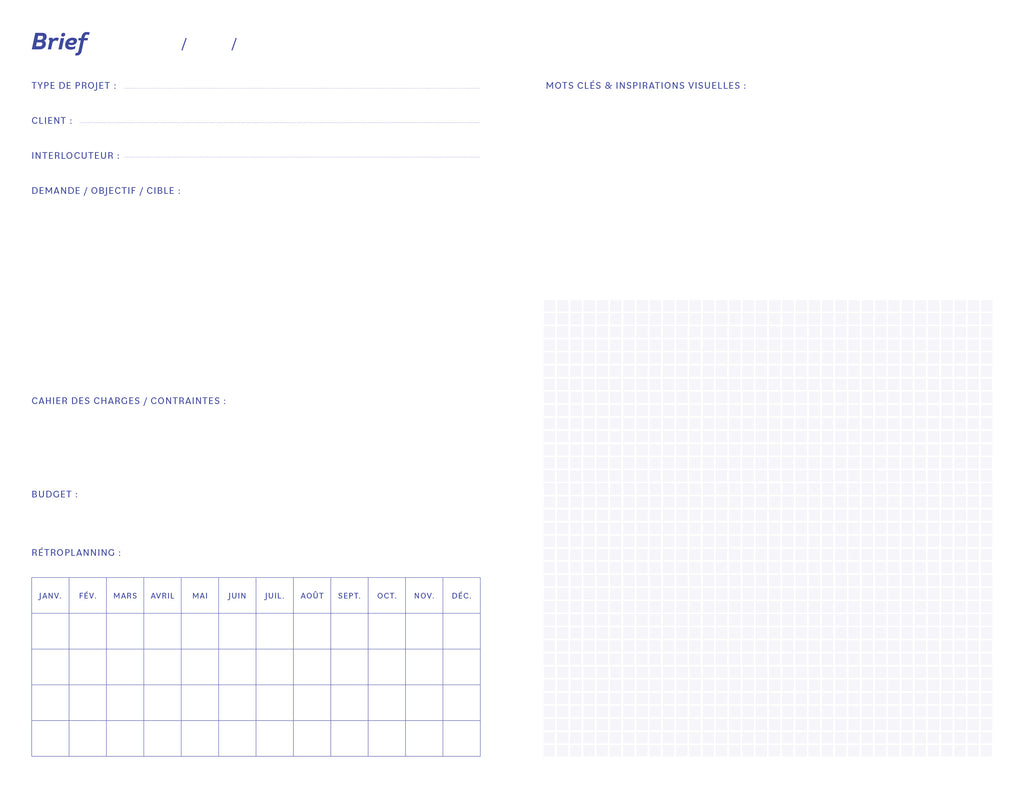Screen dimensions: 1024x788
Task: Click the first slash in the date field
Action: pyautogui.click(x=184, y=44)
